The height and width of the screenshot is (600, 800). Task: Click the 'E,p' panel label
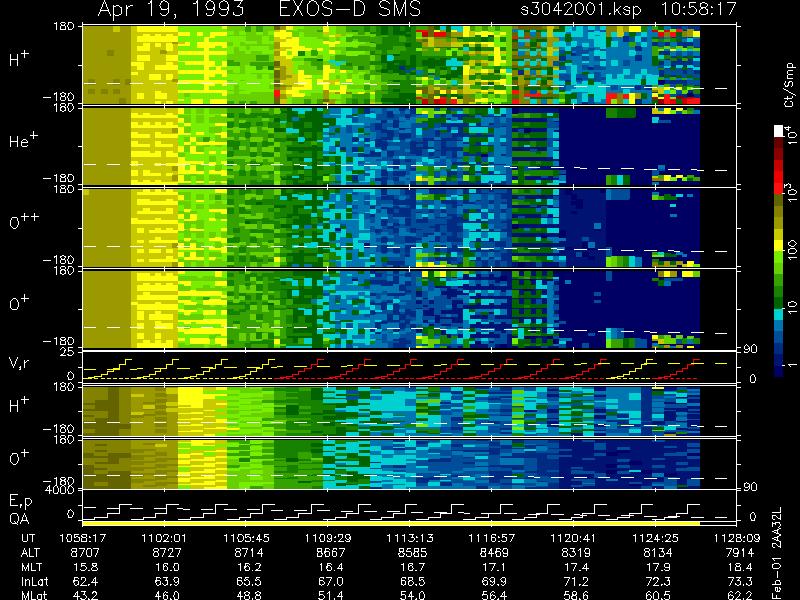[20, 502]
